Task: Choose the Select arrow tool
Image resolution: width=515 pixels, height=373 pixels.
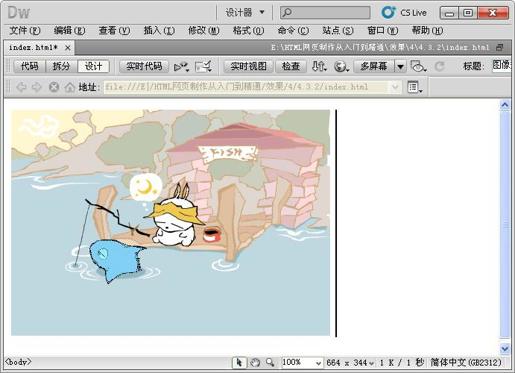Action: (x=239, y=362)
